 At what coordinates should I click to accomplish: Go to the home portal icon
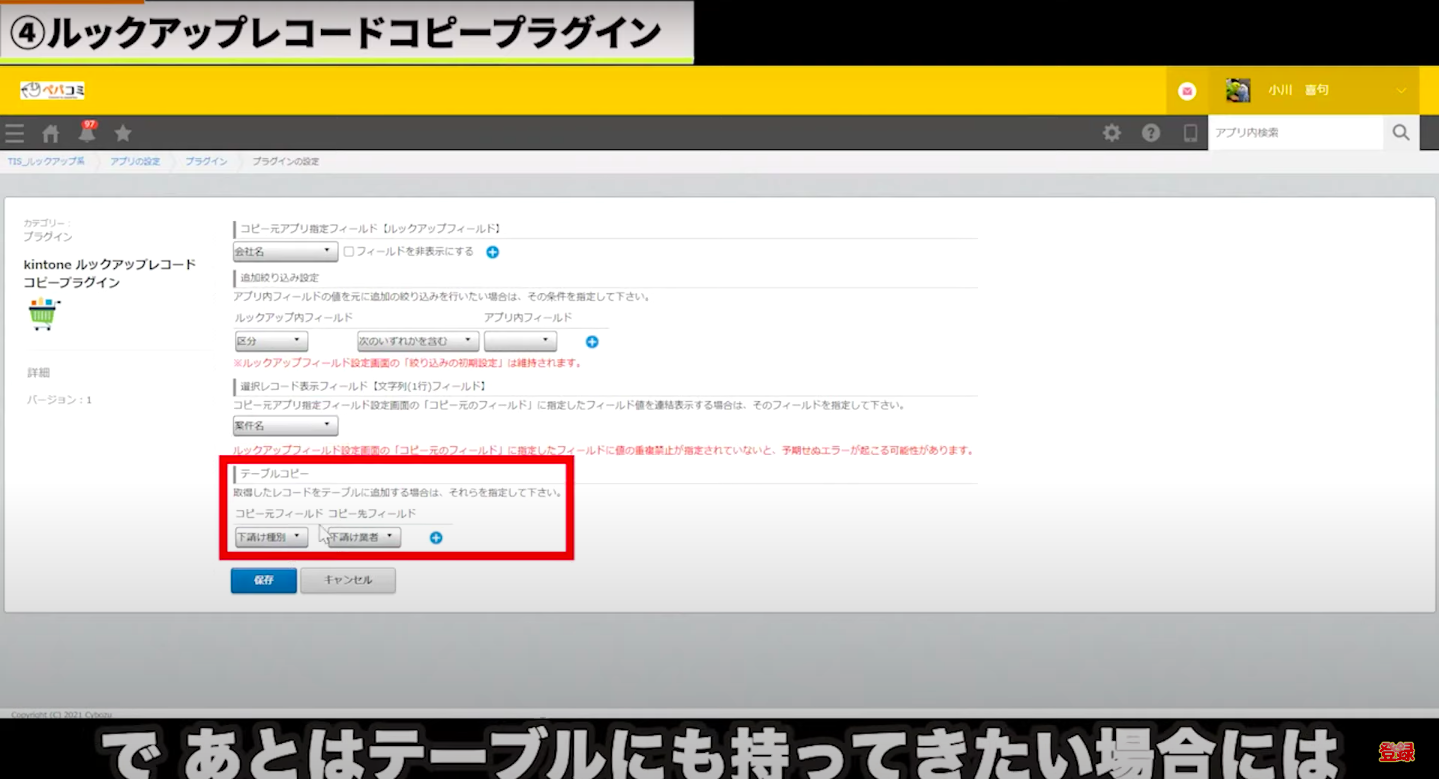pos(50,133)
